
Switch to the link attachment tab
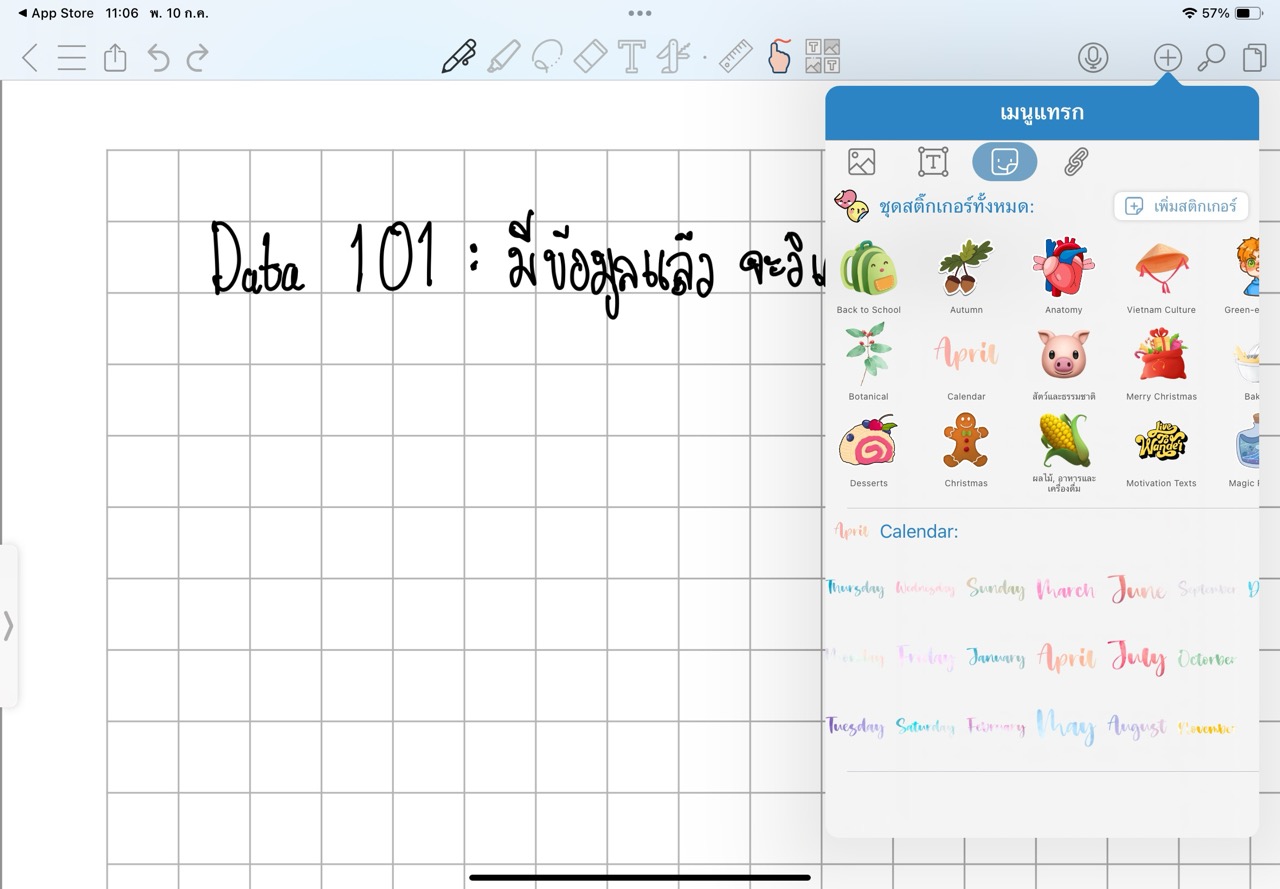[x=1076, y=162]
